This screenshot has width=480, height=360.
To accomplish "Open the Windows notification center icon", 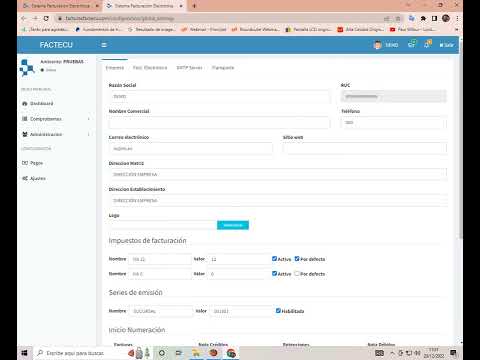I will (453, 353).
